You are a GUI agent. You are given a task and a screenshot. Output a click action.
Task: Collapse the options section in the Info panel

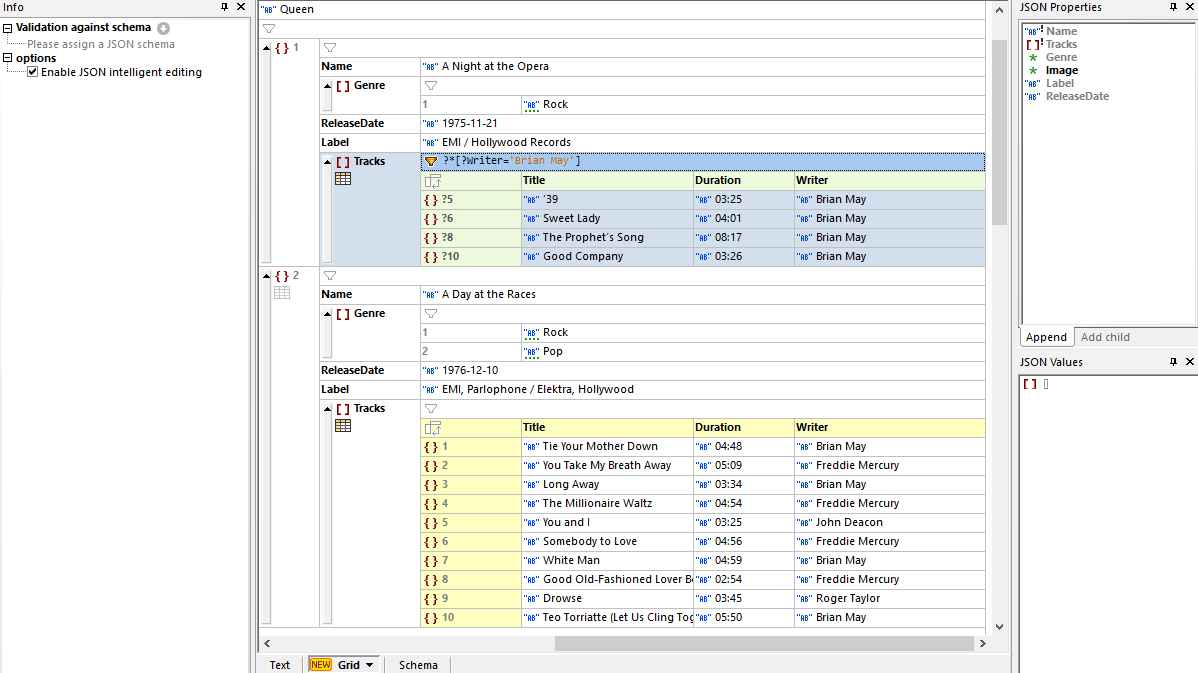[7, 57]
